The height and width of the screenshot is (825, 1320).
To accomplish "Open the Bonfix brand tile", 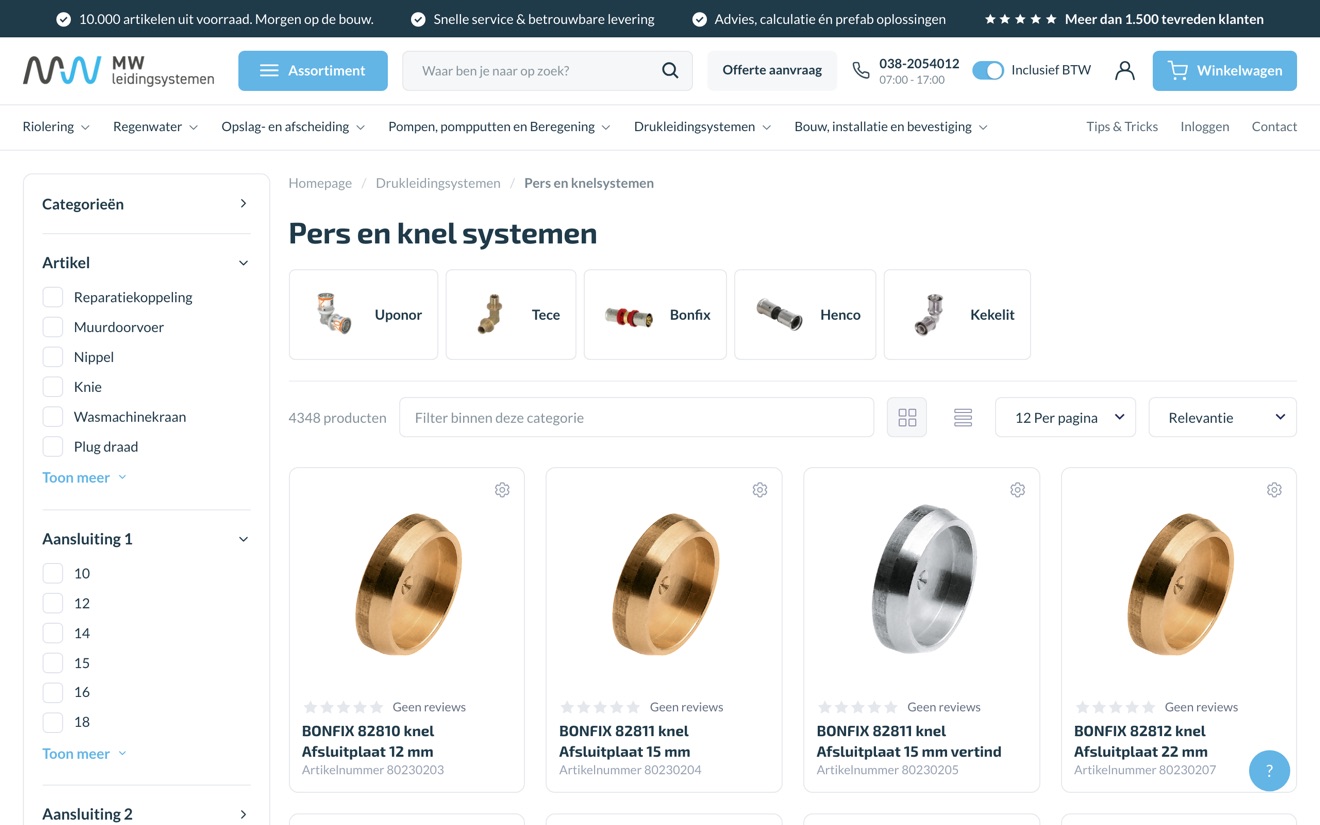I will tap(655, 314).
